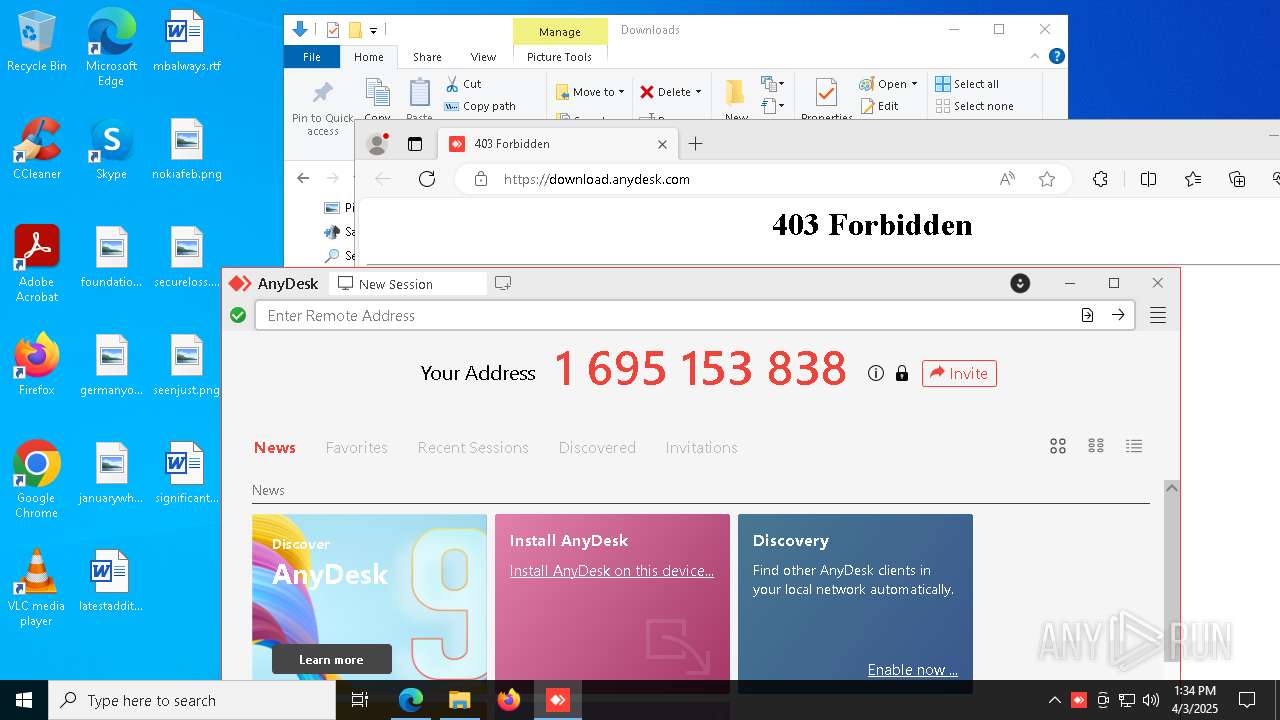Switch to the View ribbon tab
This screenshot has width=1280, height=720.
click(x=483, y=57)
